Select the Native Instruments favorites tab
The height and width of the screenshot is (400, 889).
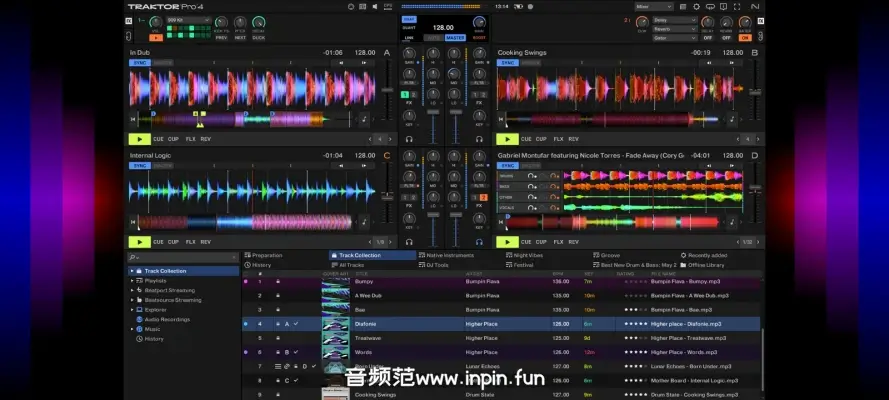point(447,255)
